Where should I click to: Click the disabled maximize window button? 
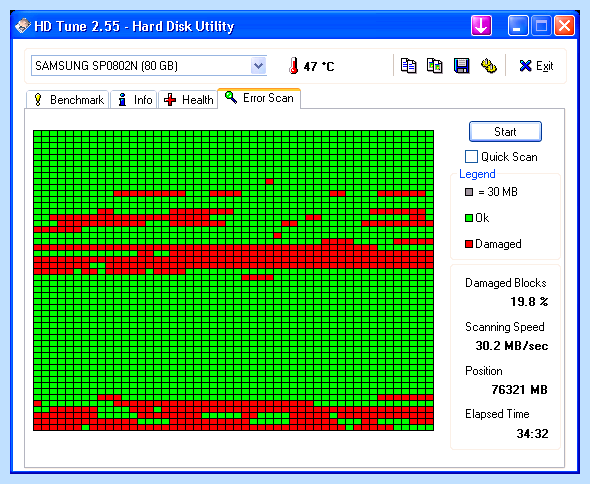coord(541,26)
